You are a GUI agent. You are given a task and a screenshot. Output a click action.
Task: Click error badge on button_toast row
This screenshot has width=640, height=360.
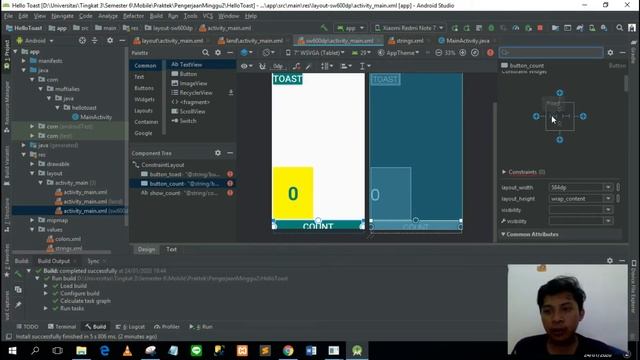(x=230, y=174)
